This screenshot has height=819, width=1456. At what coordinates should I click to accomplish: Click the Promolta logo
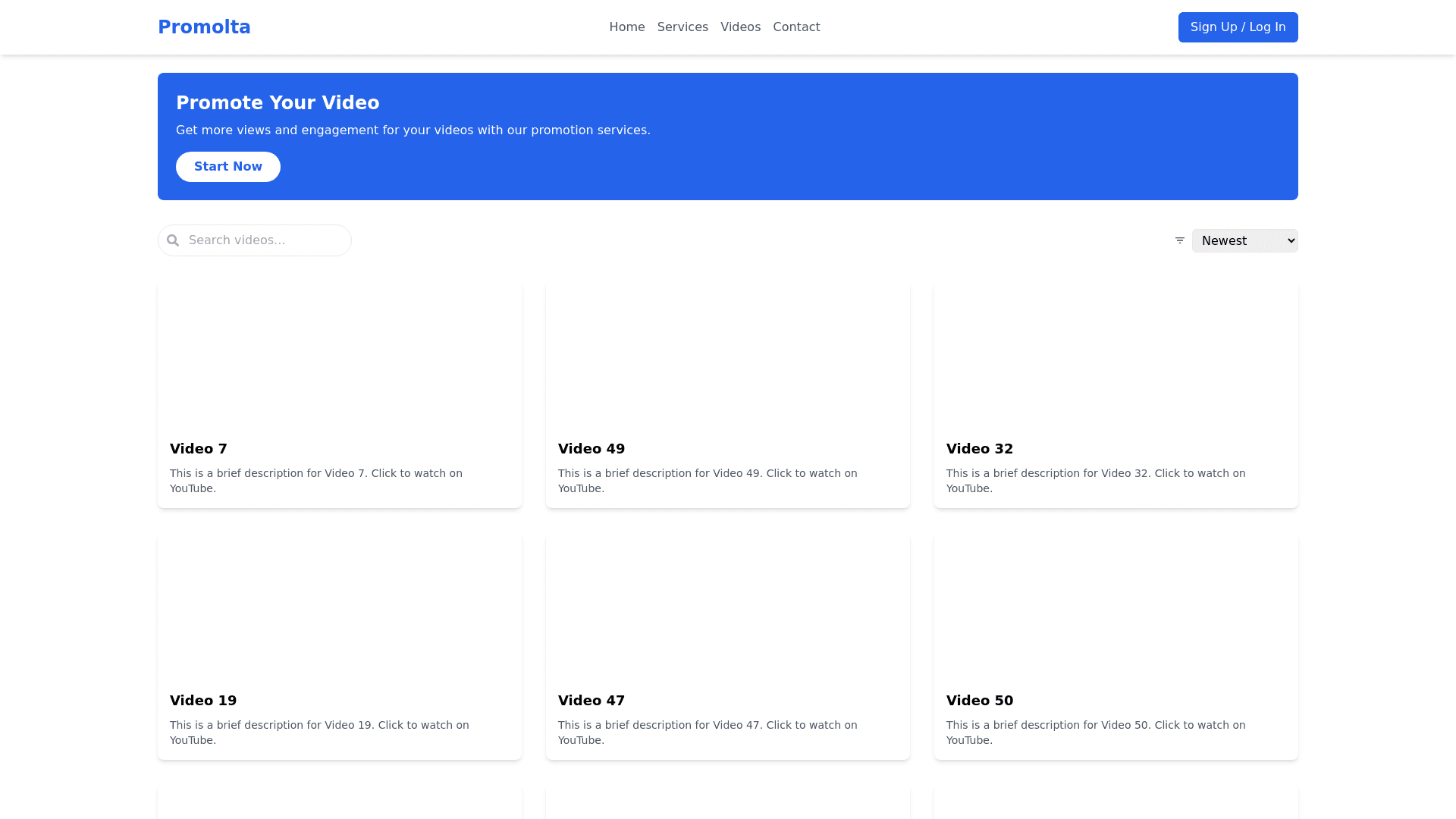tap(204, 27)
